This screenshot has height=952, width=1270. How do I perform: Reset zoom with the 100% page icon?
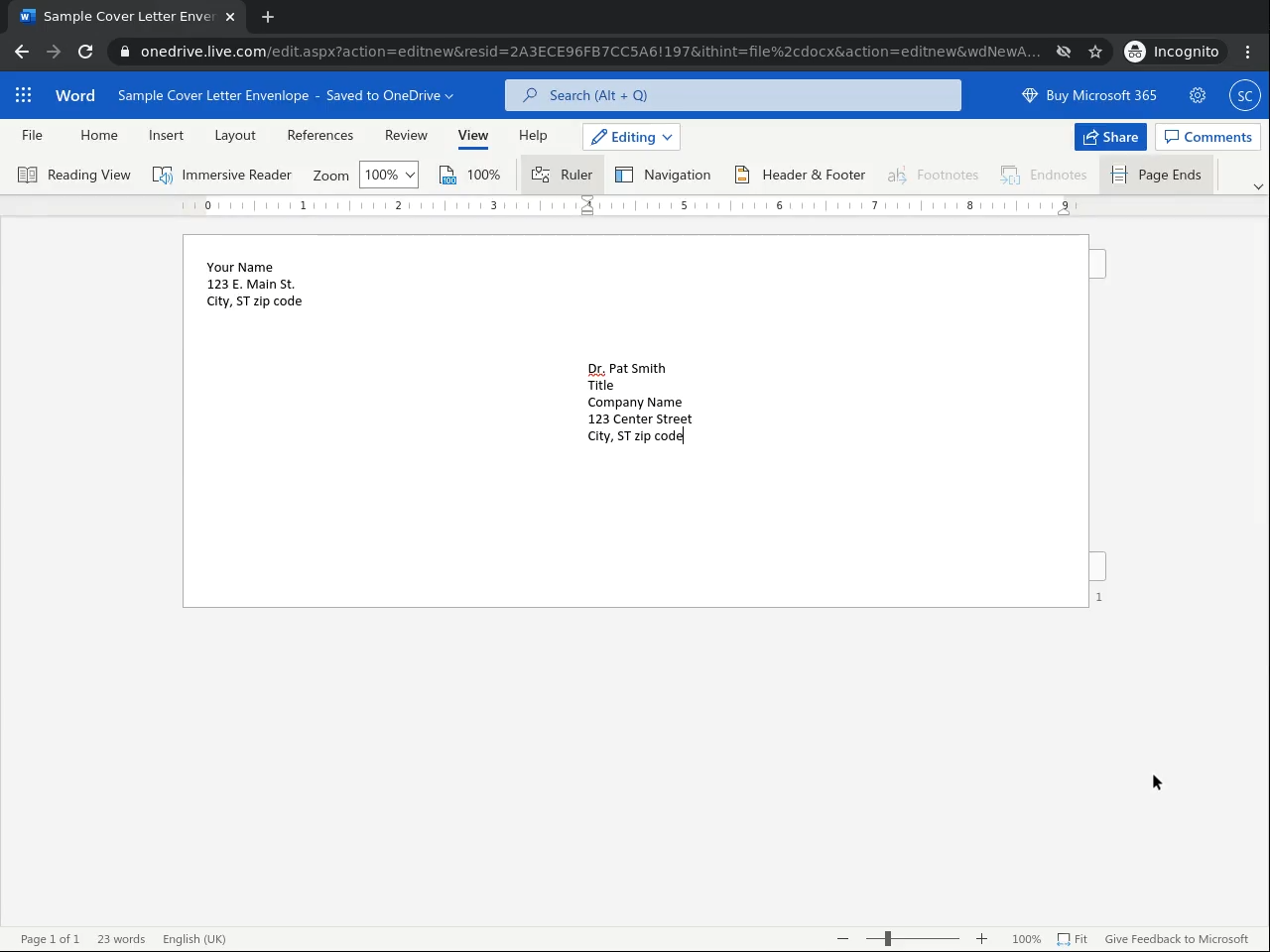pos(470,175)
